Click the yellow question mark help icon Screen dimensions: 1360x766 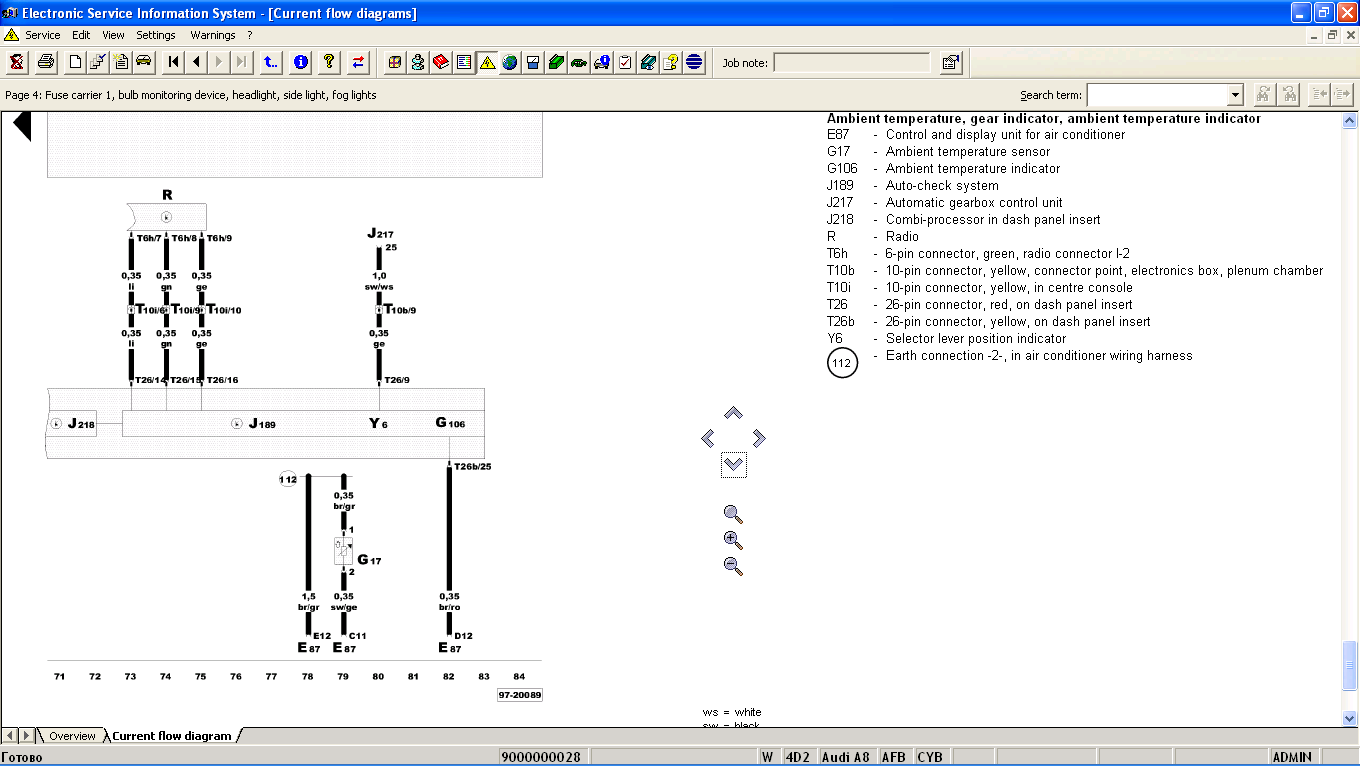[328, 62]
